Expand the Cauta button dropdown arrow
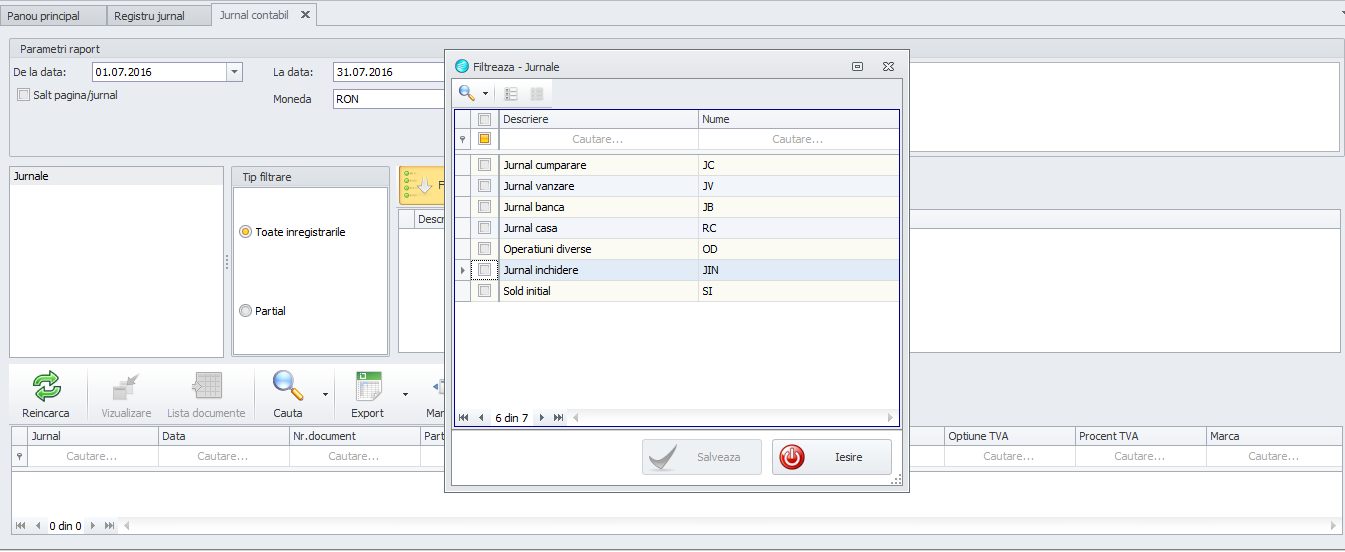The image size is (1345, 552). [325, 395]
